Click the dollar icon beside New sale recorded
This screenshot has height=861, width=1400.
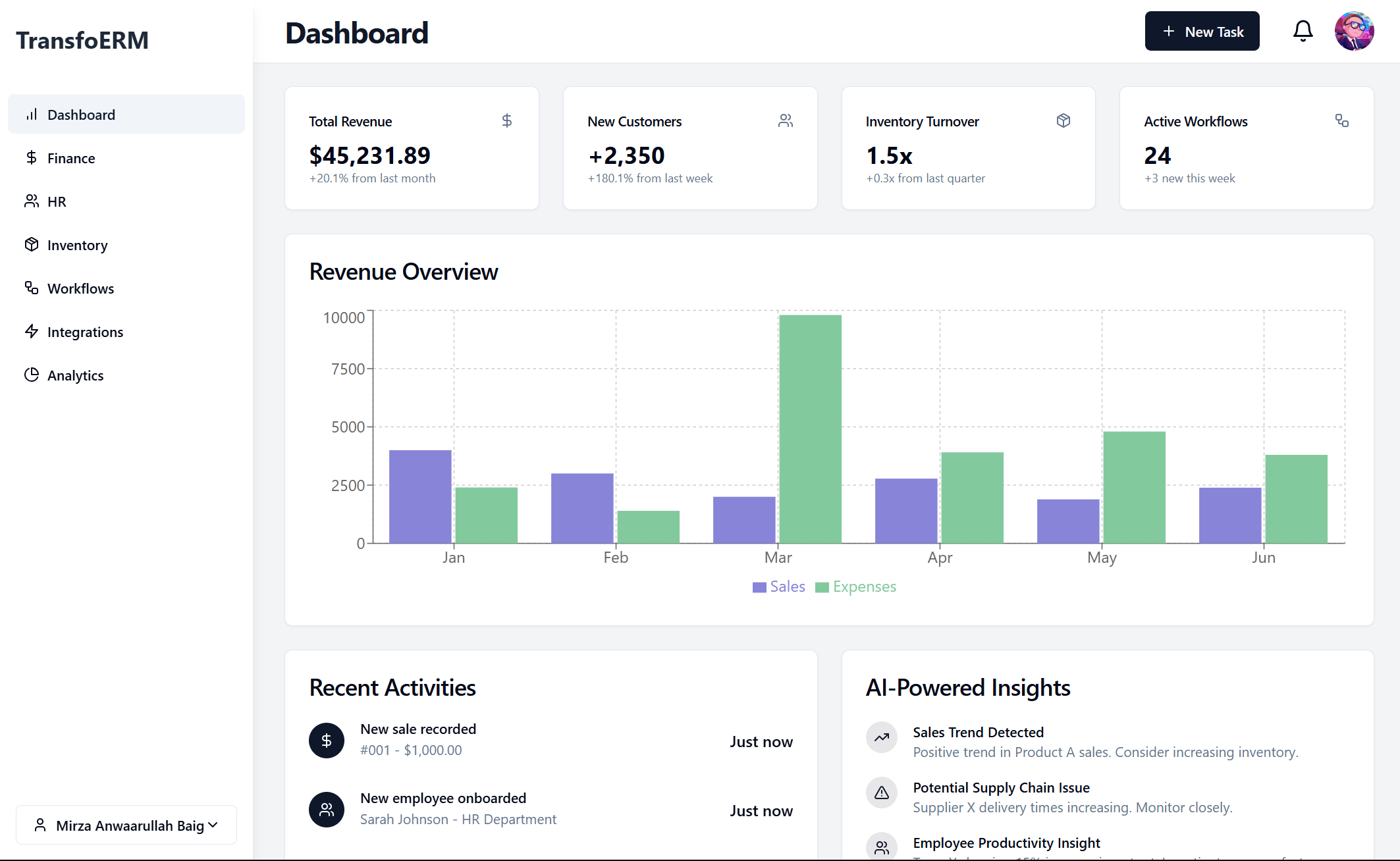(327, 741)
